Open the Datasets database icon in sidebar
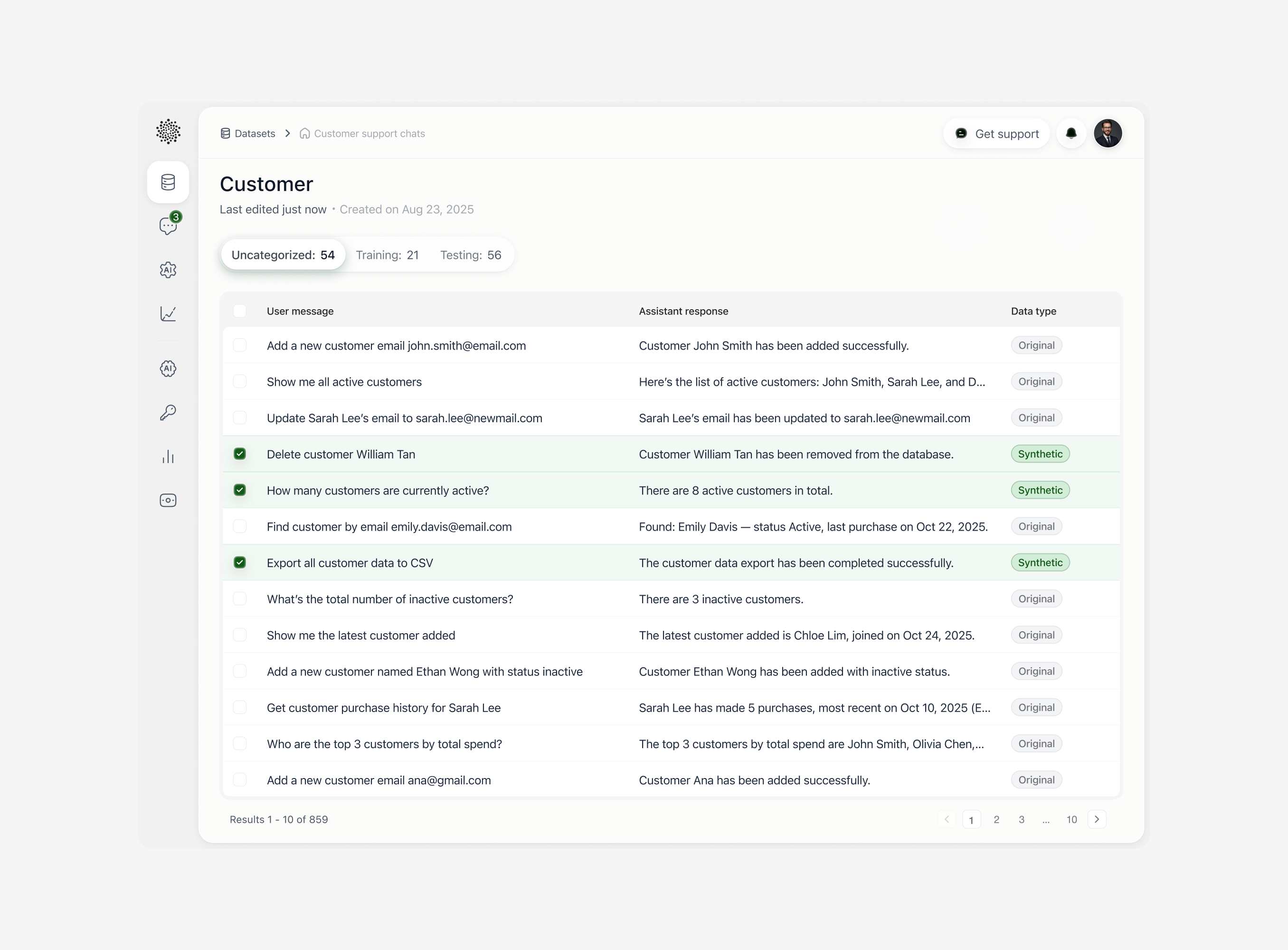This screenshot has height=950, width=1288. (x=168, y=182)
